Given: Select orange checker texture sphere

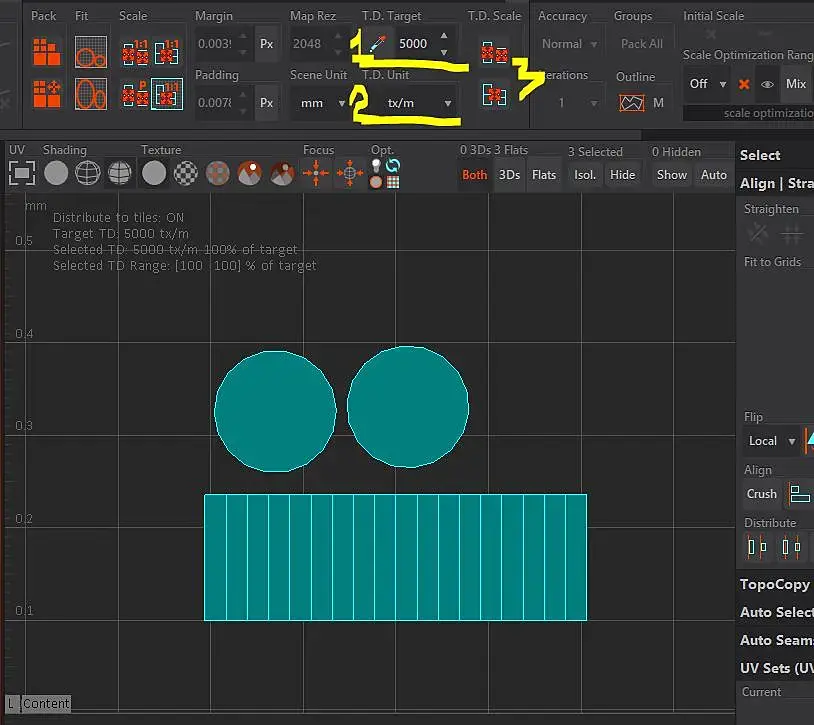Looking at the screenshot, I should 218,173.
